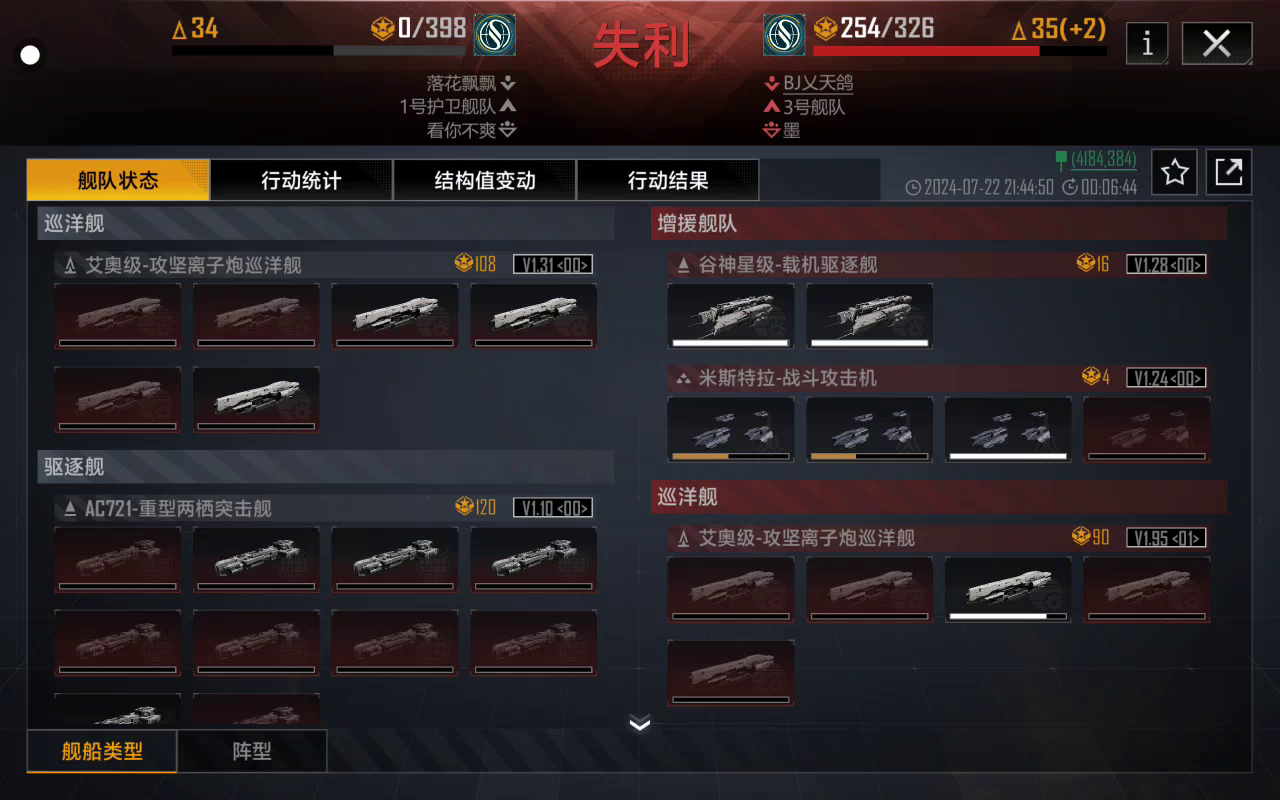Click V1.95 version tag on enemy cruiser
This screenshot has width=1280, height=800.
coord(1166,537)
